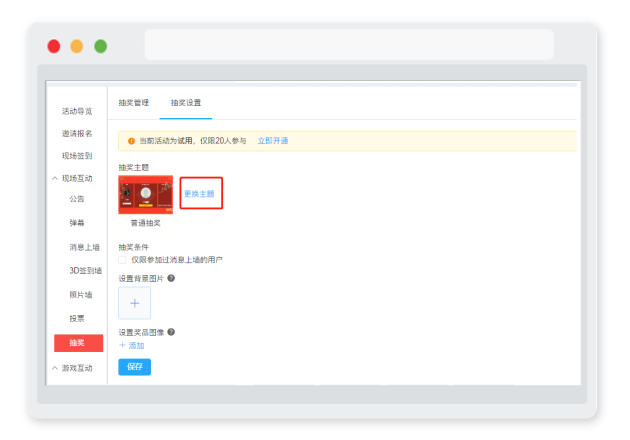630x440 pixels.
Task: Select 公告 in sidebar
Action: point(77,199)
